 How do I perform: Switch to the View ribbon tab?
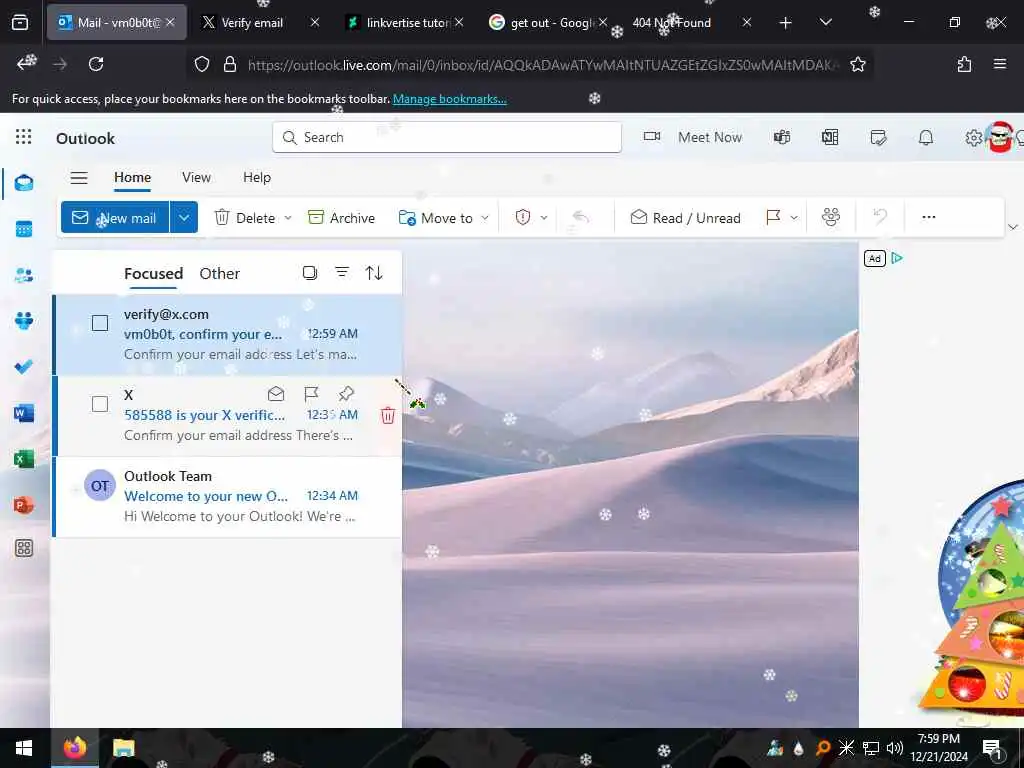click(196, 178)
